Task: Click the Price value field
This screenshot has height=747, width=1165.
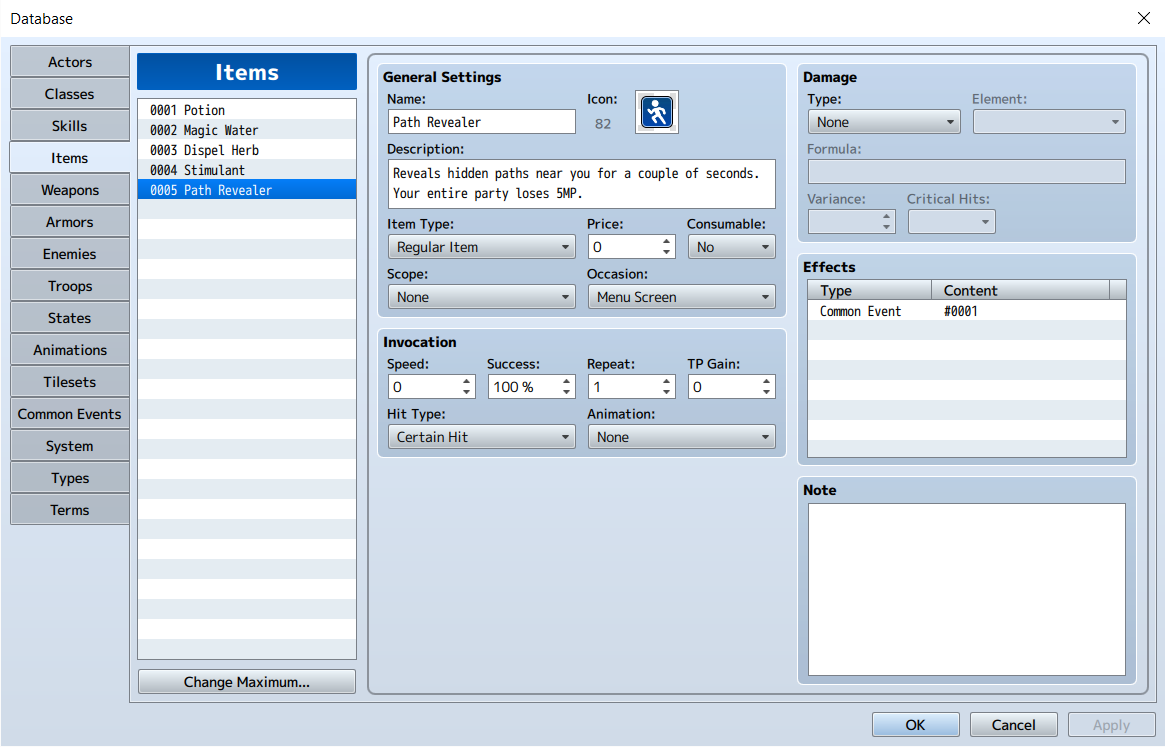Action: click(x=623, y=247)
